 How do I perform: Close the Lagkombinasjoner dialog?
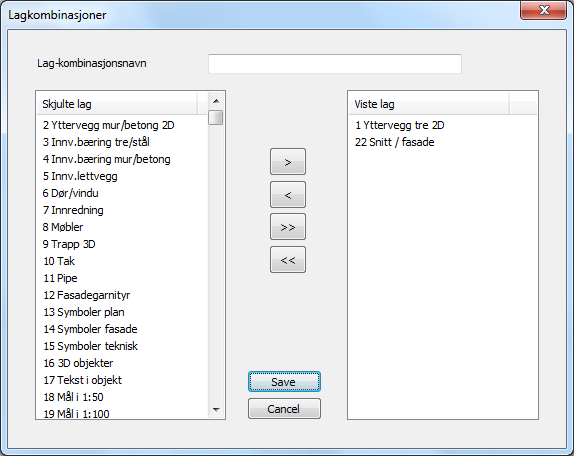[544, 10]
